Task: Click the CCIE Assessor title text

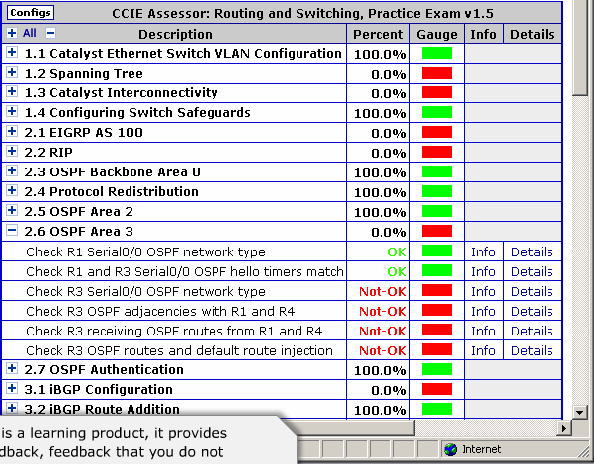Action: 303,14
